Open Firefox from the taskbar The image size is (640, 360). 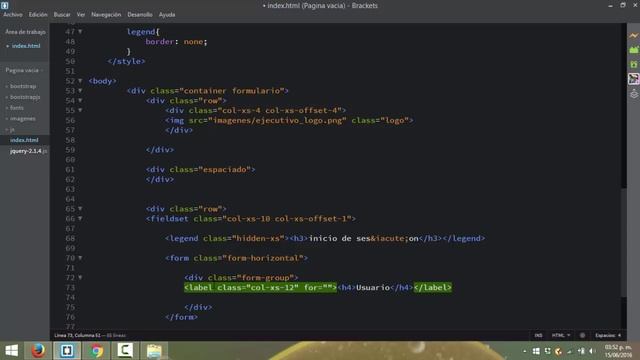[x=38, y=351]
